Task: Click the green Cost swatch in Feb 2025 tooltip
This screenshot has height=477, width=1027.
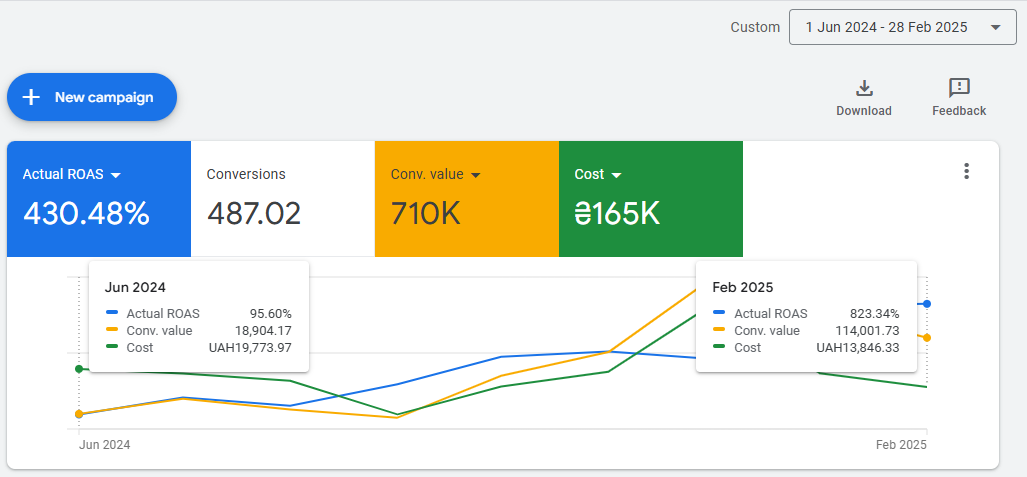Action: click(x=720, y=347)
